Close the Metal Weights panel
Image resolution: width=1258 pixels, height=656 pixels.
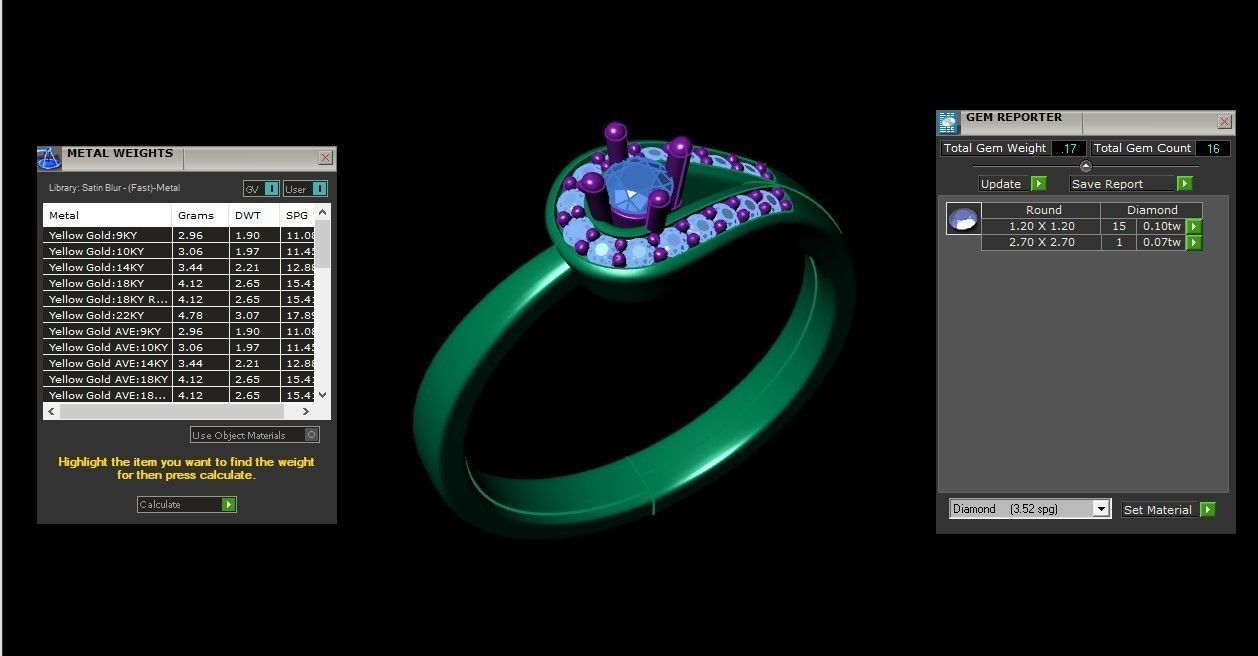click(x=325, y=158)
